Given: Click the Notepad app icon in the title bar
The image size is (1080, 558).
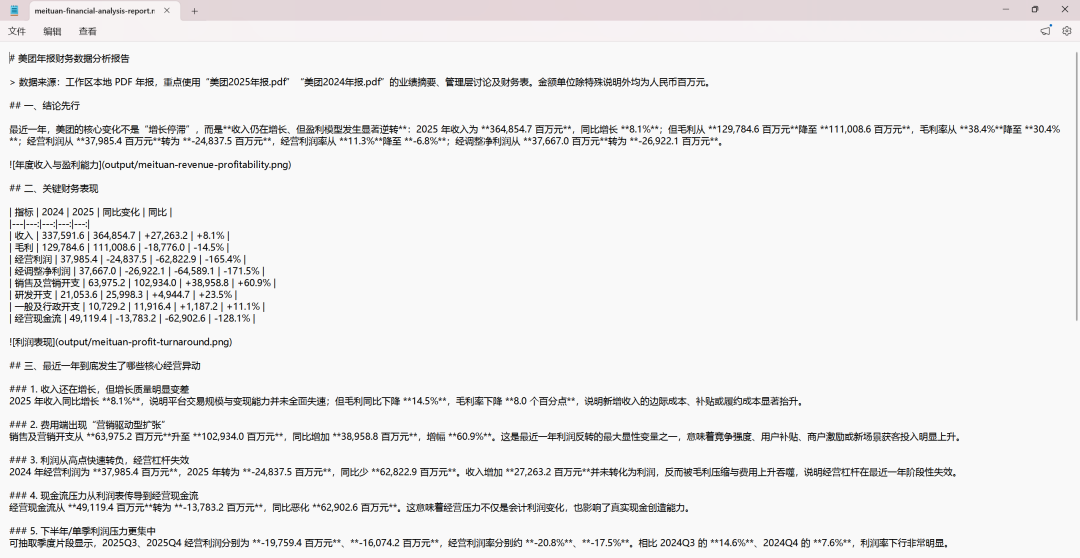Looking at the screenshot, I should click(14, 10).
